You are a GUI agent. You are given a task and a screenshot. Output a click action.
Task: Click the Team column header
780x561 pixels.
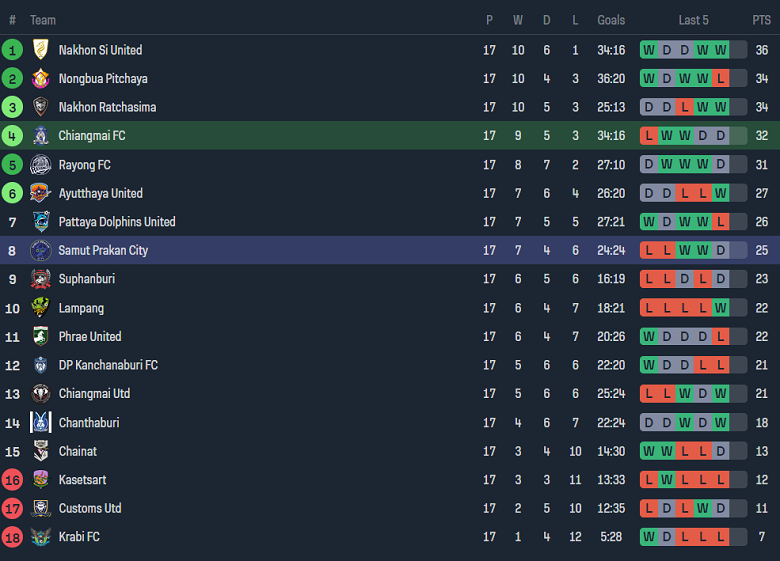click(x=43, y=20)
